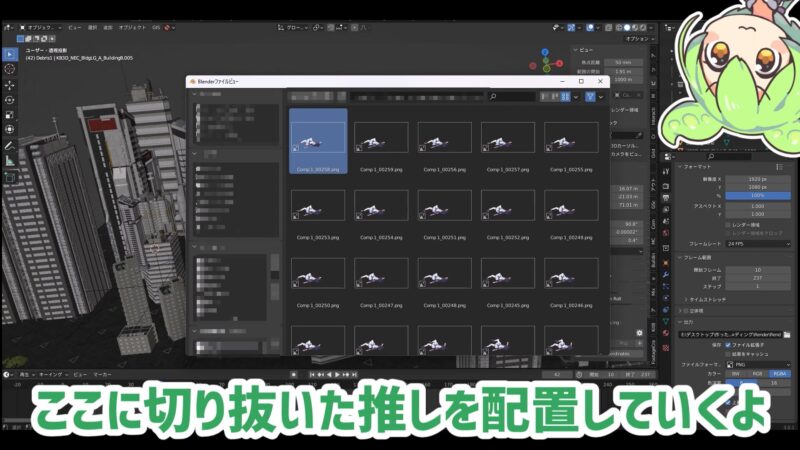
Task: Select the Measure tool in the toolbar
Action: click(9, 162)
